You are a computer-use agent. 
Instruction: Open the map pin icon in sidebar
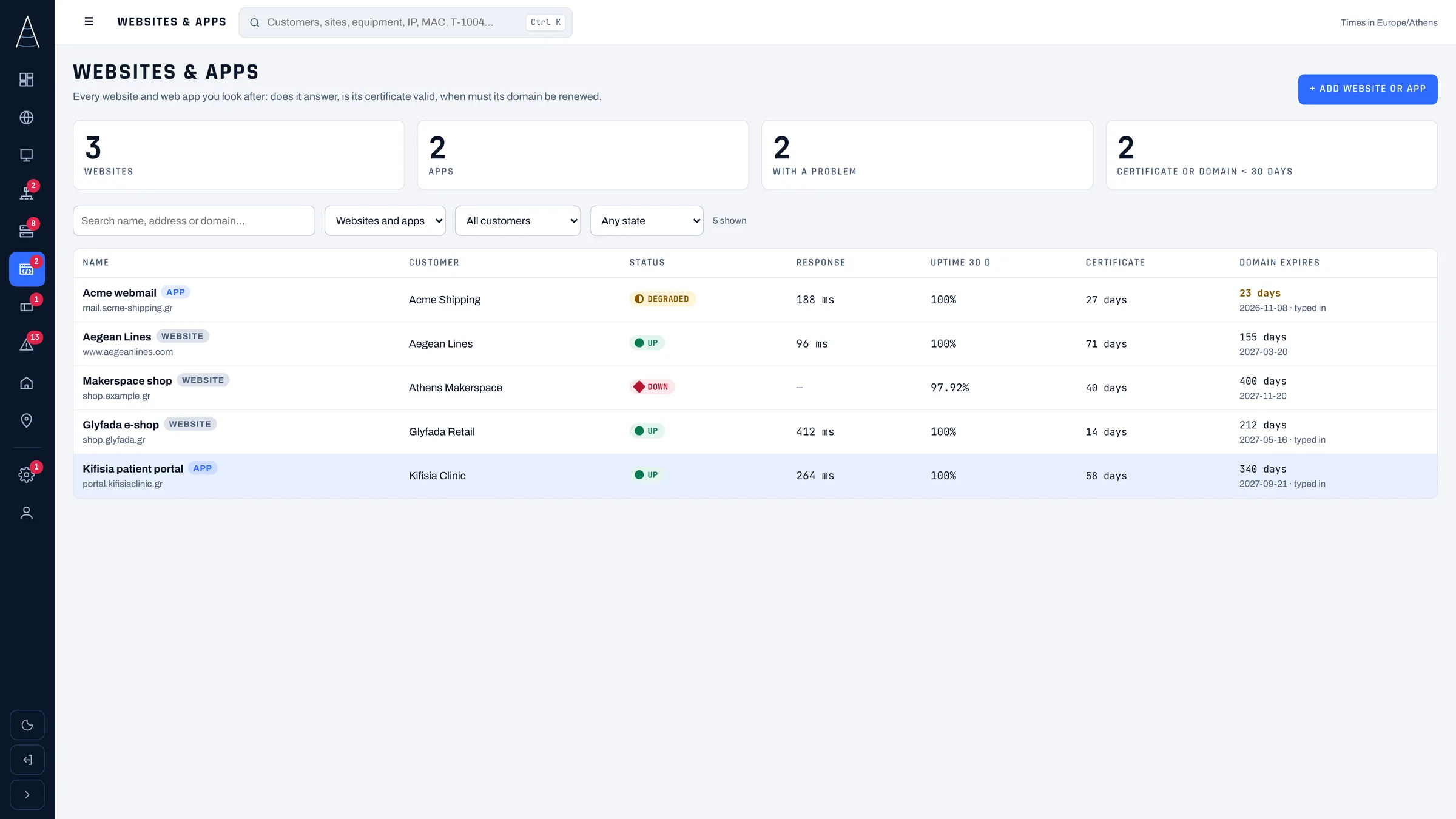(27, 420)
